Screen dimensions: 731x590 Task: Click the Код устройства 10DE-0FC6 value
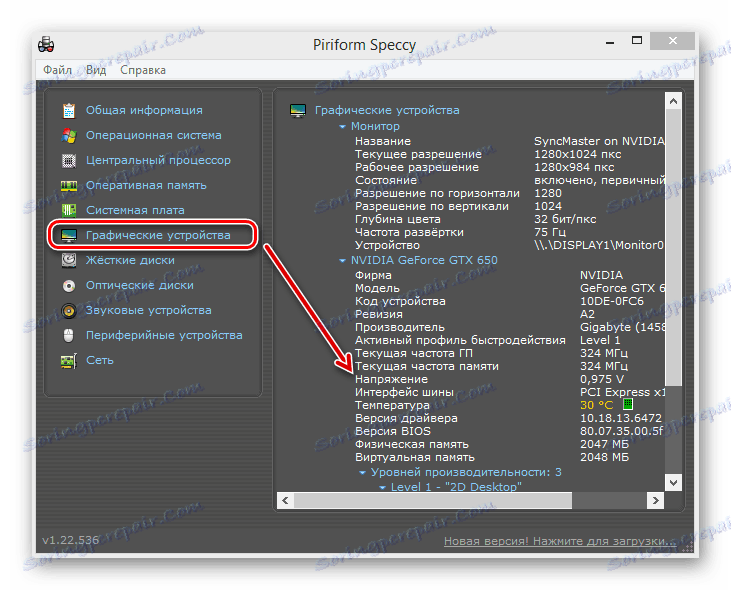[x=612, y=301]
